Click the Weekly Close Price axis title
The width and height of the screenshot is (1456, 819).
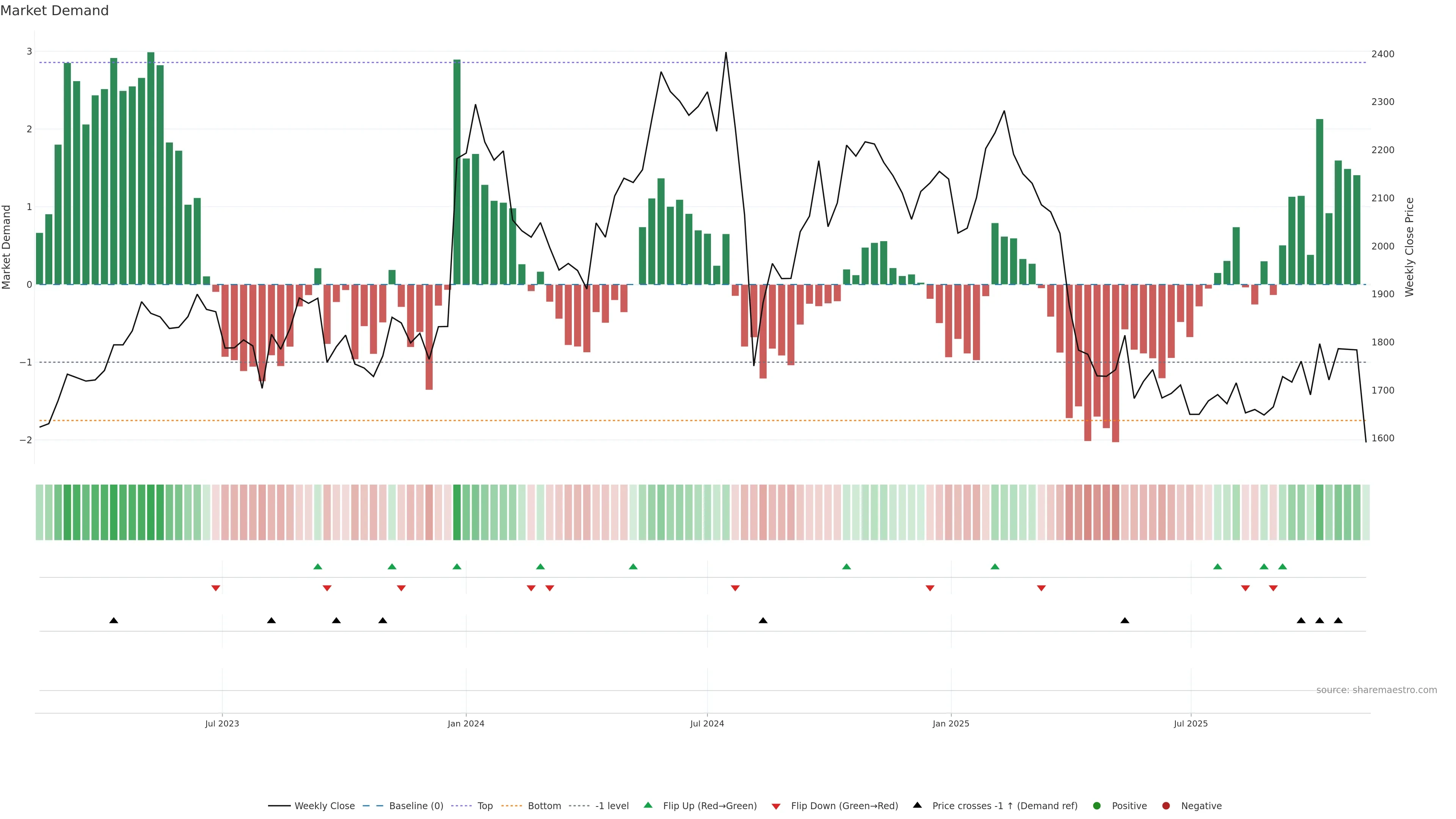(x=1410, y=246)
